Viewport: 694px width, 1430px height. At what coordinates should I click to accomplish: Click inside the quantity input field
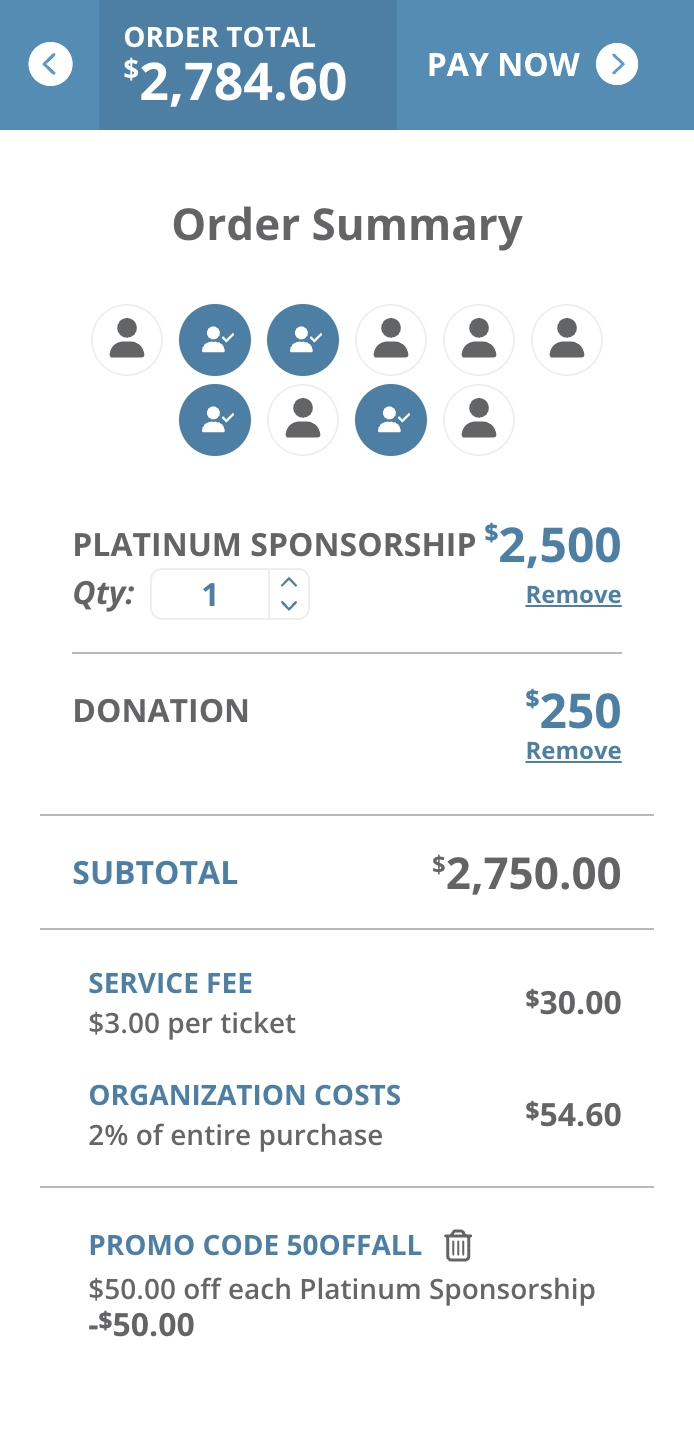[210, 593]
